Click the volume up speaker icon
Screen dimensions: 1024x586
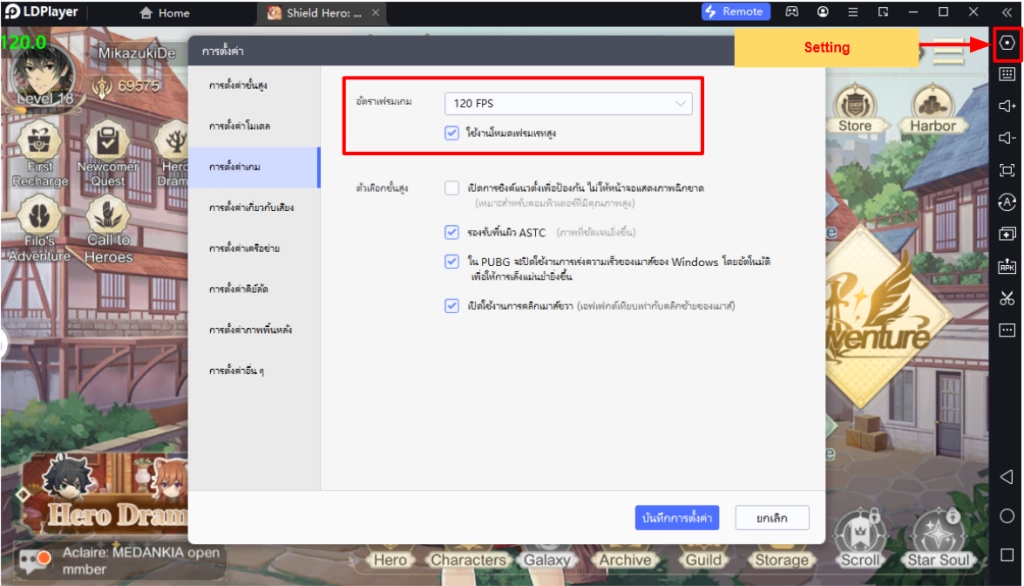pyautogui.click(x=1007, y=106)
